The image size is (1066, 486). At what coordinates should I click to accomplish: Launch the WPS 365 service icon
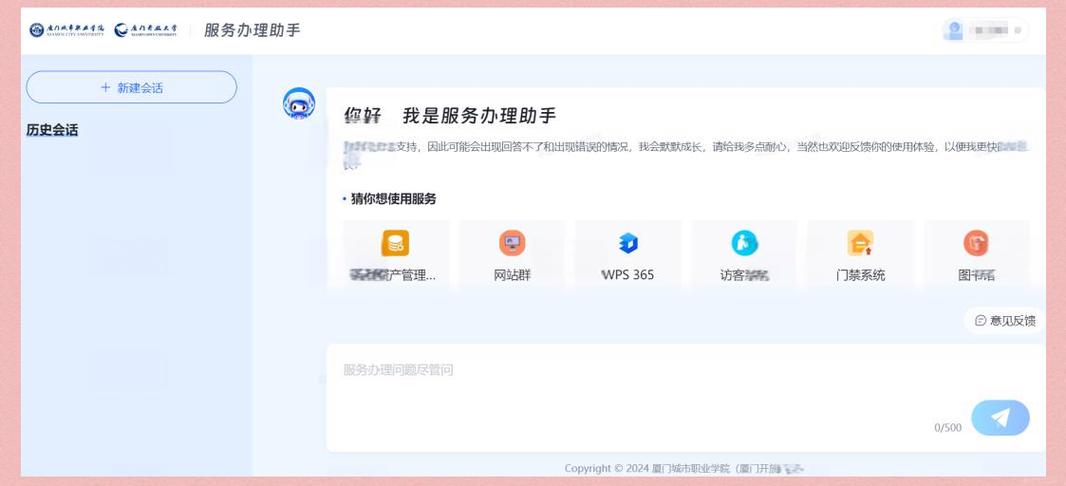coord(628,243)
